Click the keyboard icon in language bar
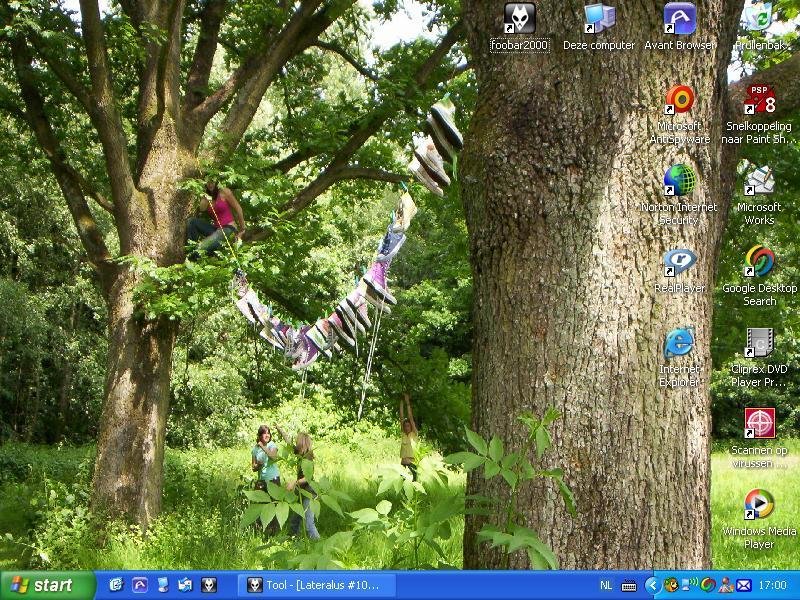Screen dimensions: 800x600 click(x=629, y=586)
